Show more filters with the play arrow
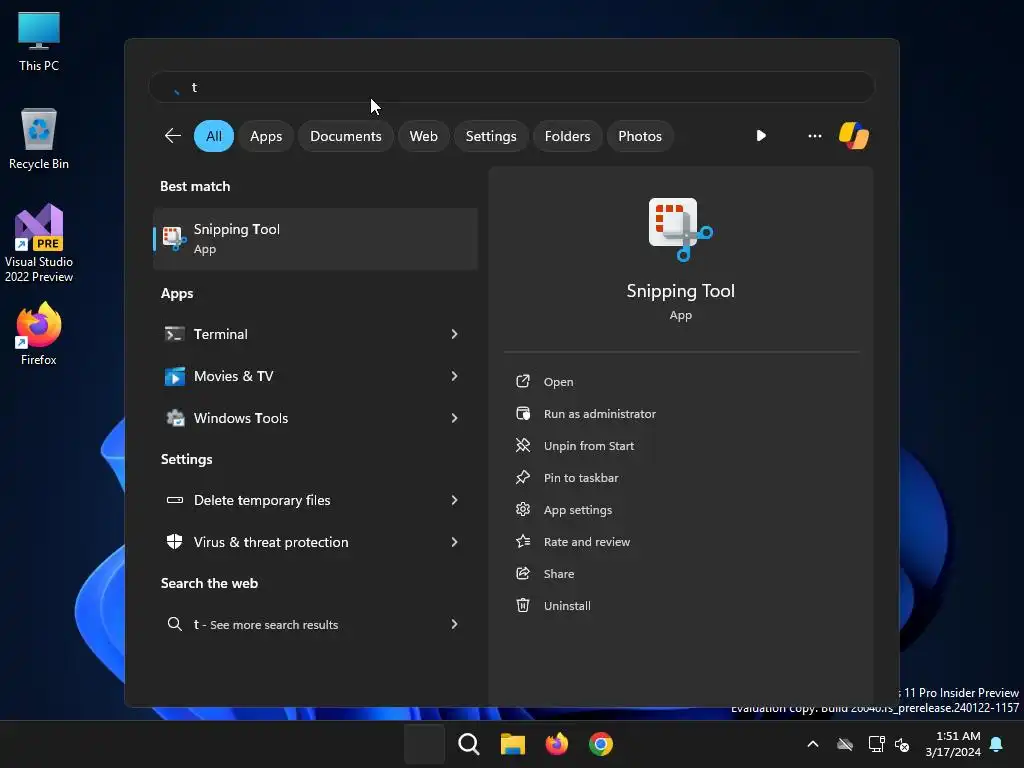The height and width of the screenshot is (768, 1024). (x=761, y=136)
